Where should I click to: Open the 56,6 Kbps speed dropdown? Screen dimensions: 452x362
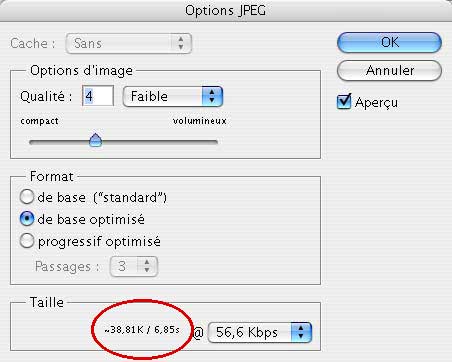pyautogui.click(x=260, y=332)
